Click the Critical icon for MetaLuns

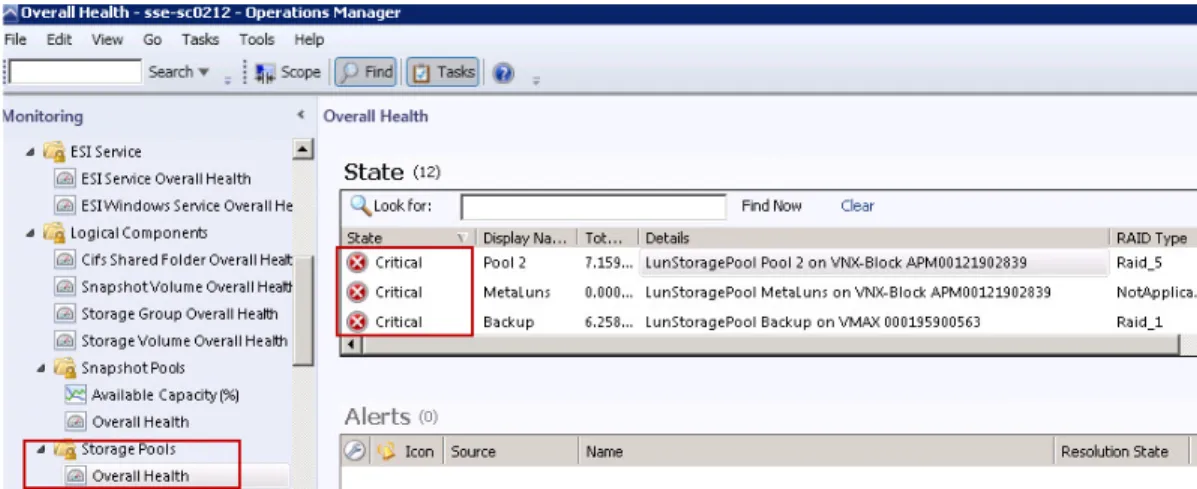[x=357, y=292]
